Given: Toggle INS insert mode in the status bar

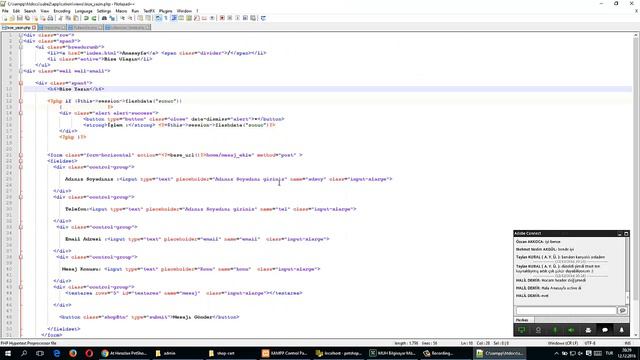Looking at the screenshot, I should 628,343.
